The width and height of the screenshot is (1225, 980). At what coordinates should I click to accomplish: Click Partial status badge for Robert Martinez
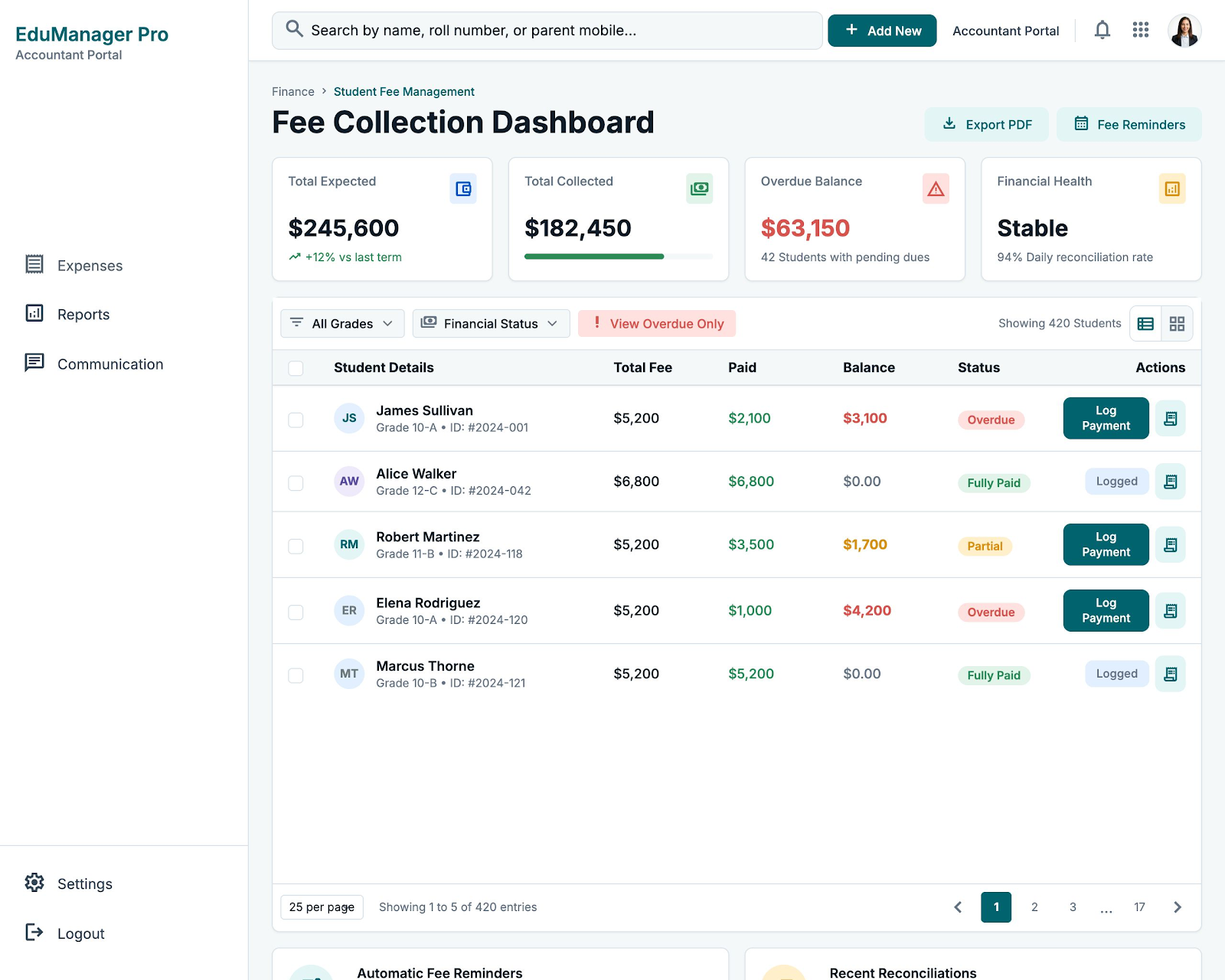(x=985, y=546)
